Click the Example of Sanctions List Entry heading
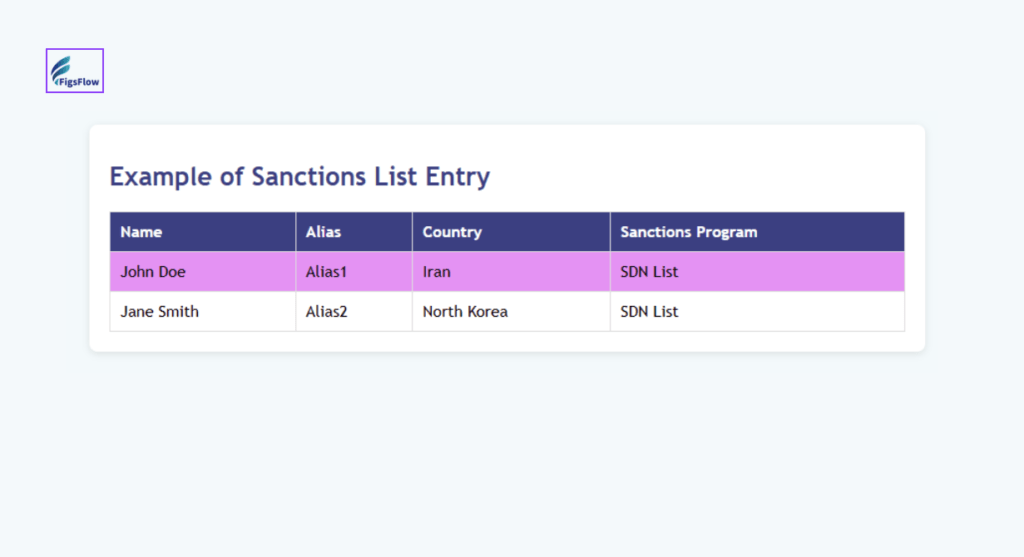 tap(299, 177)
